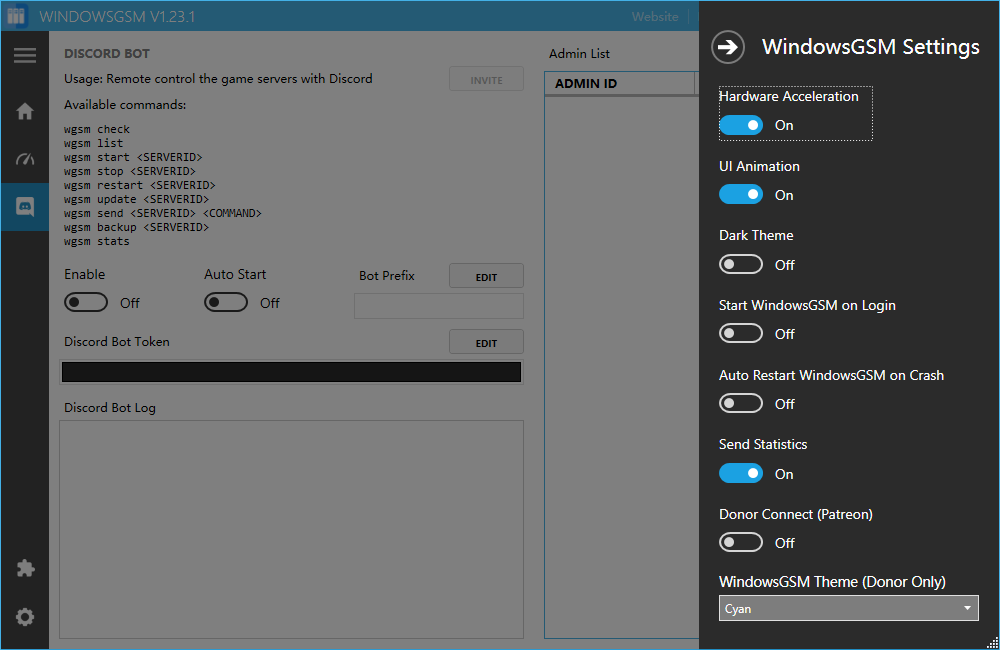Go to the Home page icon
1000x650 pixels.
point(25,111)
